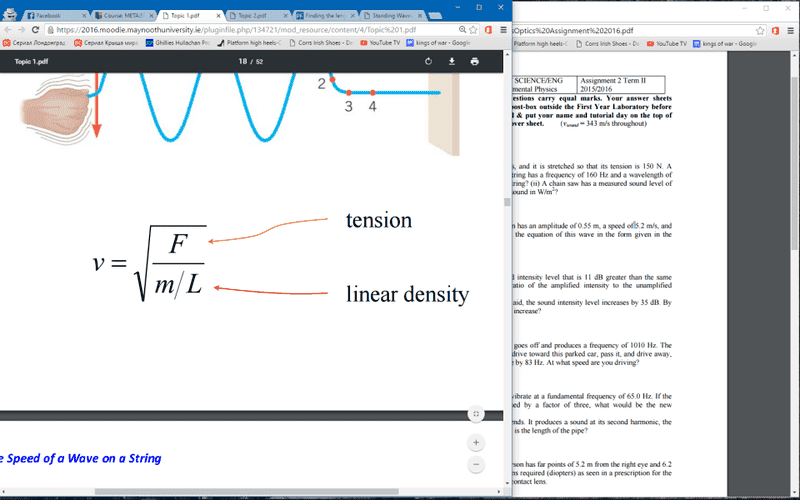Print Topic 1.pdf using the printer icon
Screen dimensions: 800x500
(x=474, y=61)
